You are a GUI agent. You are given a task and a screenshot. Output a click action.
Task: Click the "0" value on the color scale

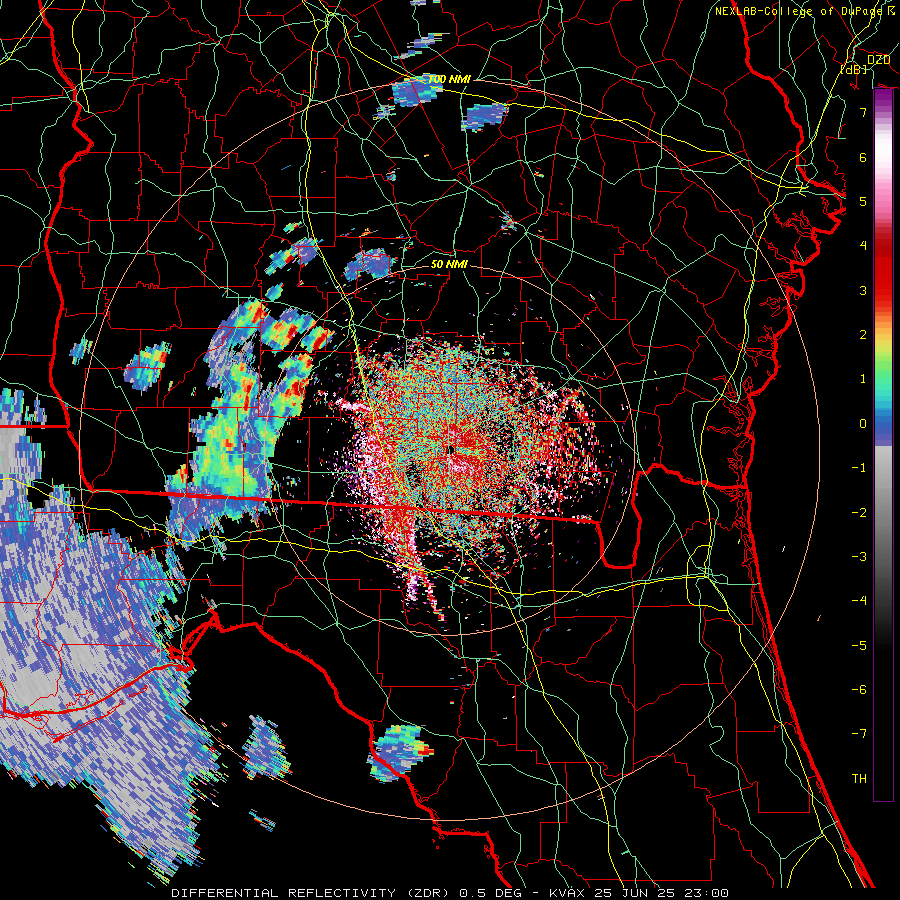click(x=863, y=424)
